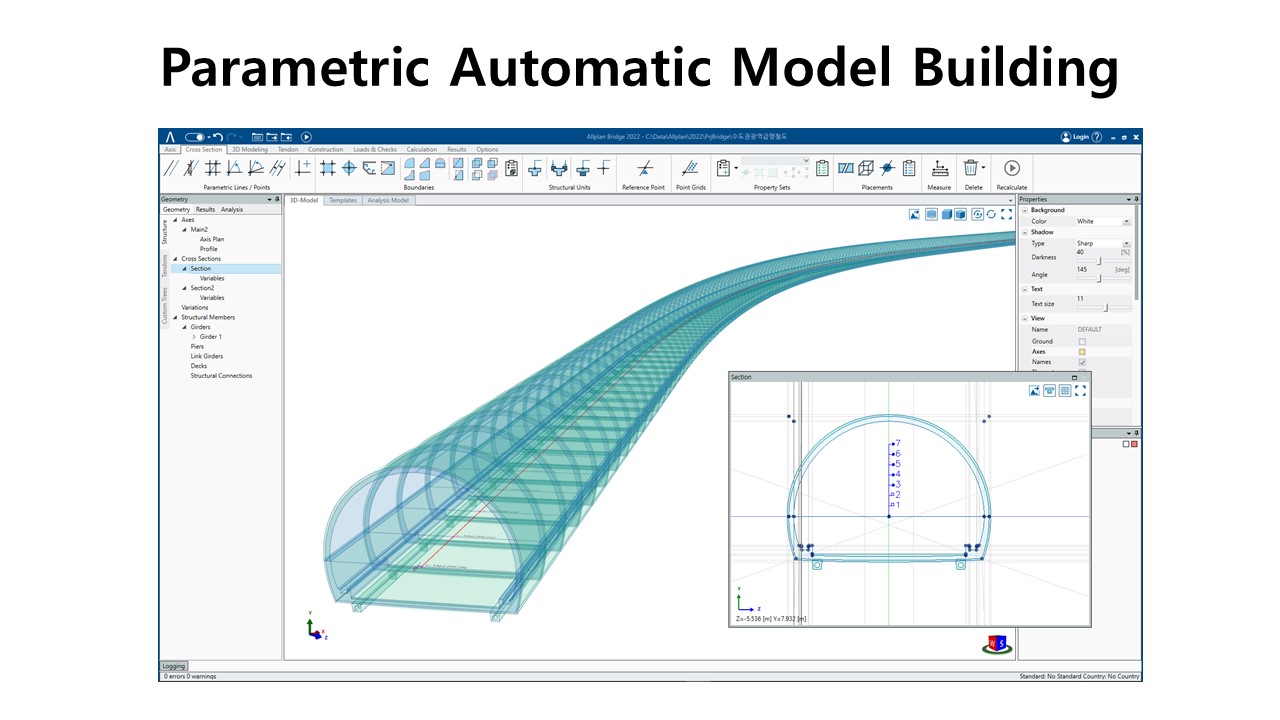1280x720 pixels.
Task: Click the Point Grids icon
Action: (690, 168)
